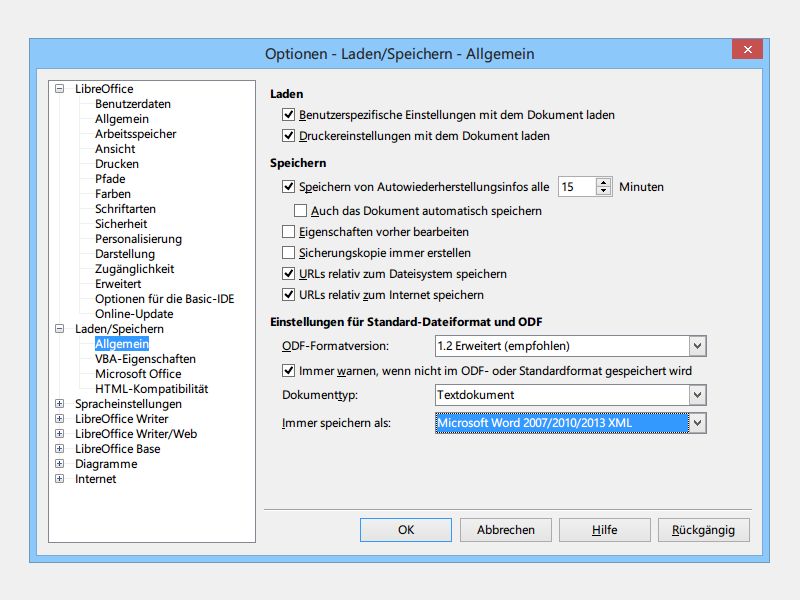
Task: Select the Internet tree label
Action: (x=95, y=479)
